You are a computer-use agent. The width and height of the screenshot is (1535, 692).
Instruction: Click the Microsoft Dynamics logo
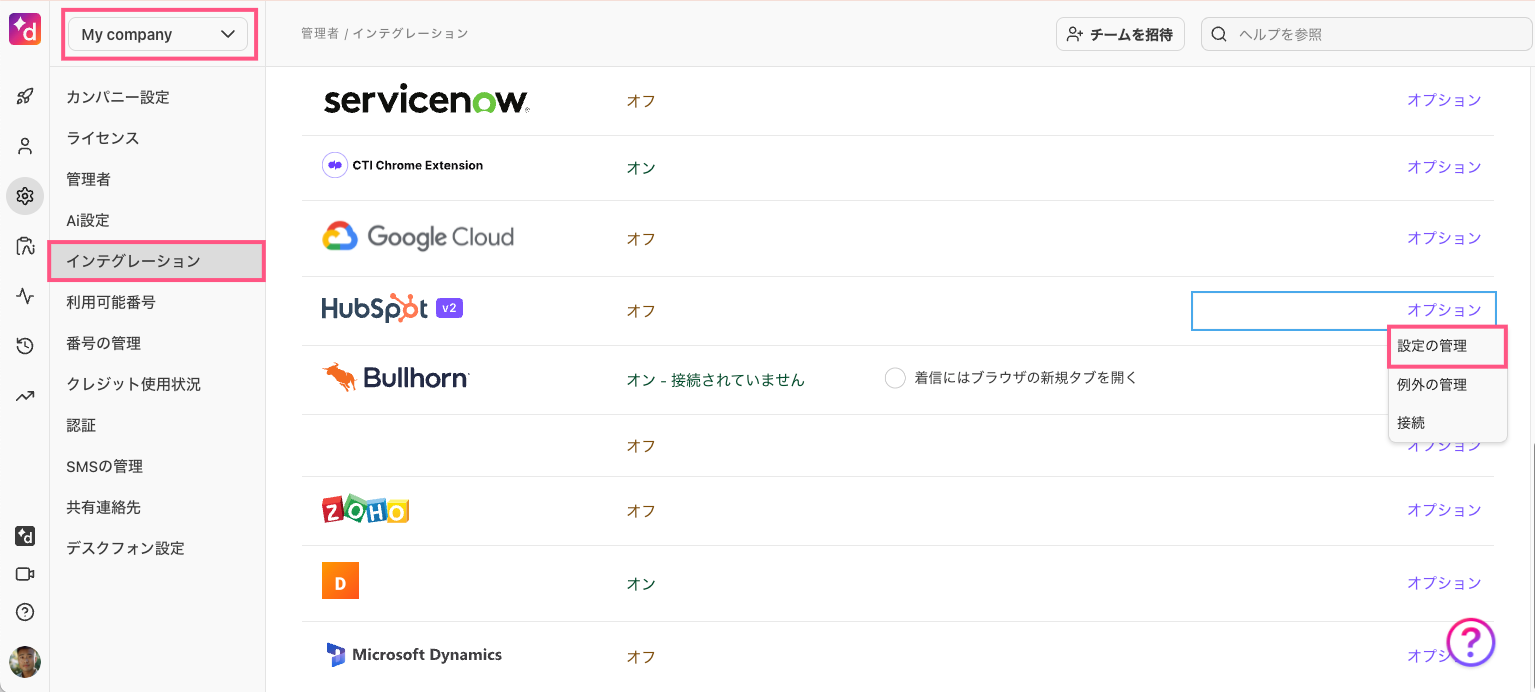point(414,655)
